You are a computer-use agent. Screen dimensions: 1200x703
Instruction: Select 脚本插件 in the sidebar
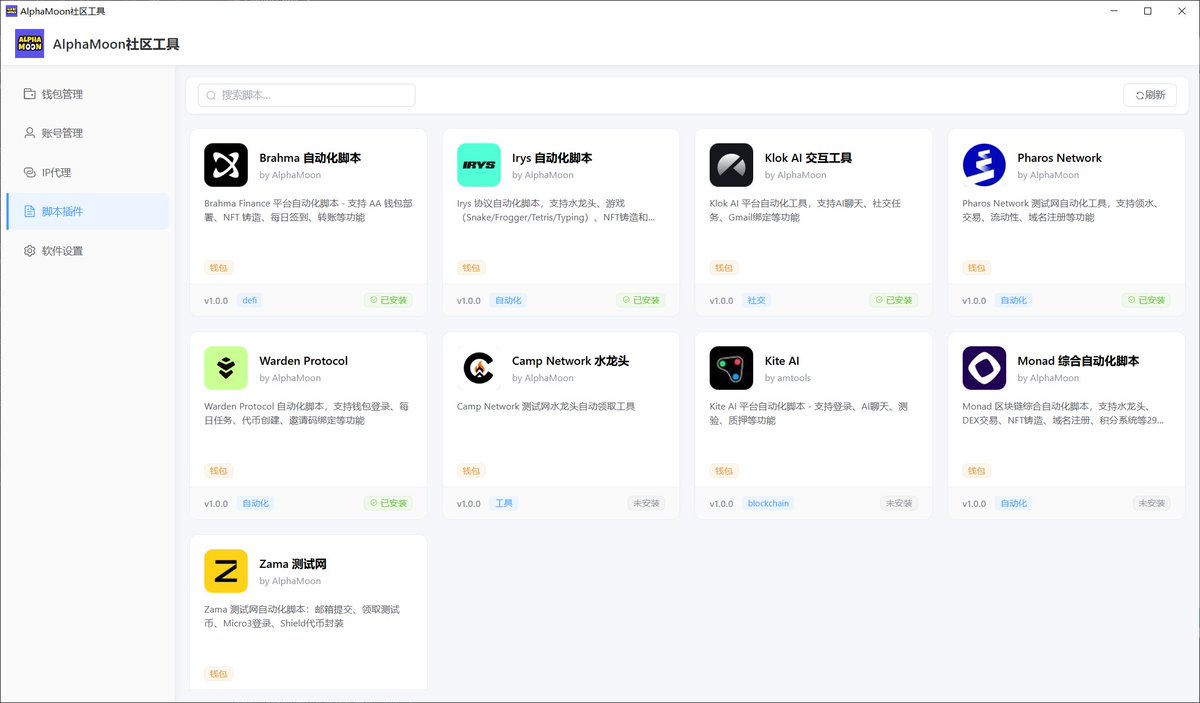click(x=87, y=211)
